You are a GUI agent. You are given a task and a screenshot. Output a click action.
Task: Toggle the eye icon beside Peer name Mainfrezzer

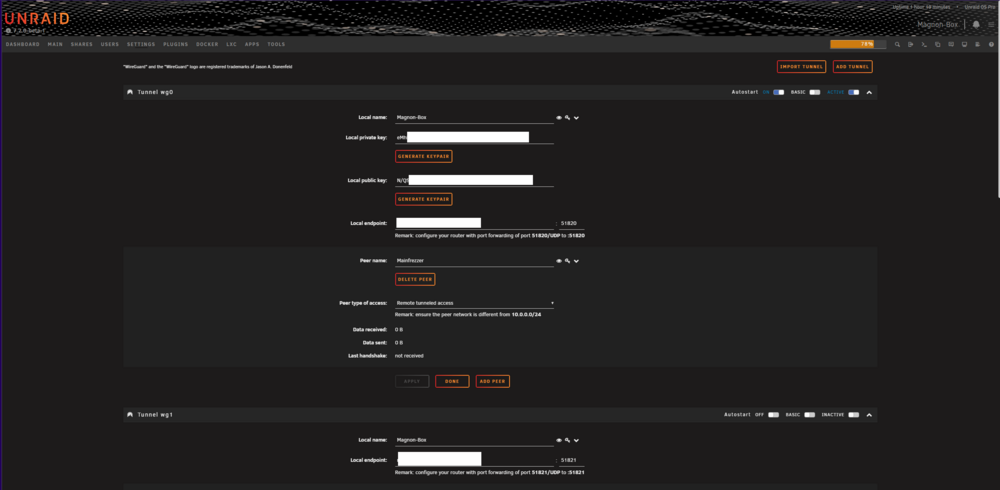[559, 261]
